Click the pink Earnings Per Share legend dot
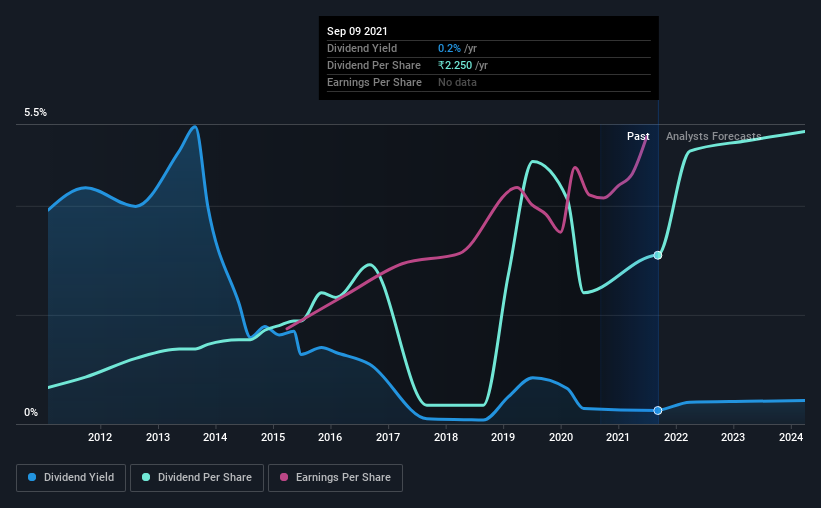This screenshot has width=821, height=508. 284,477
